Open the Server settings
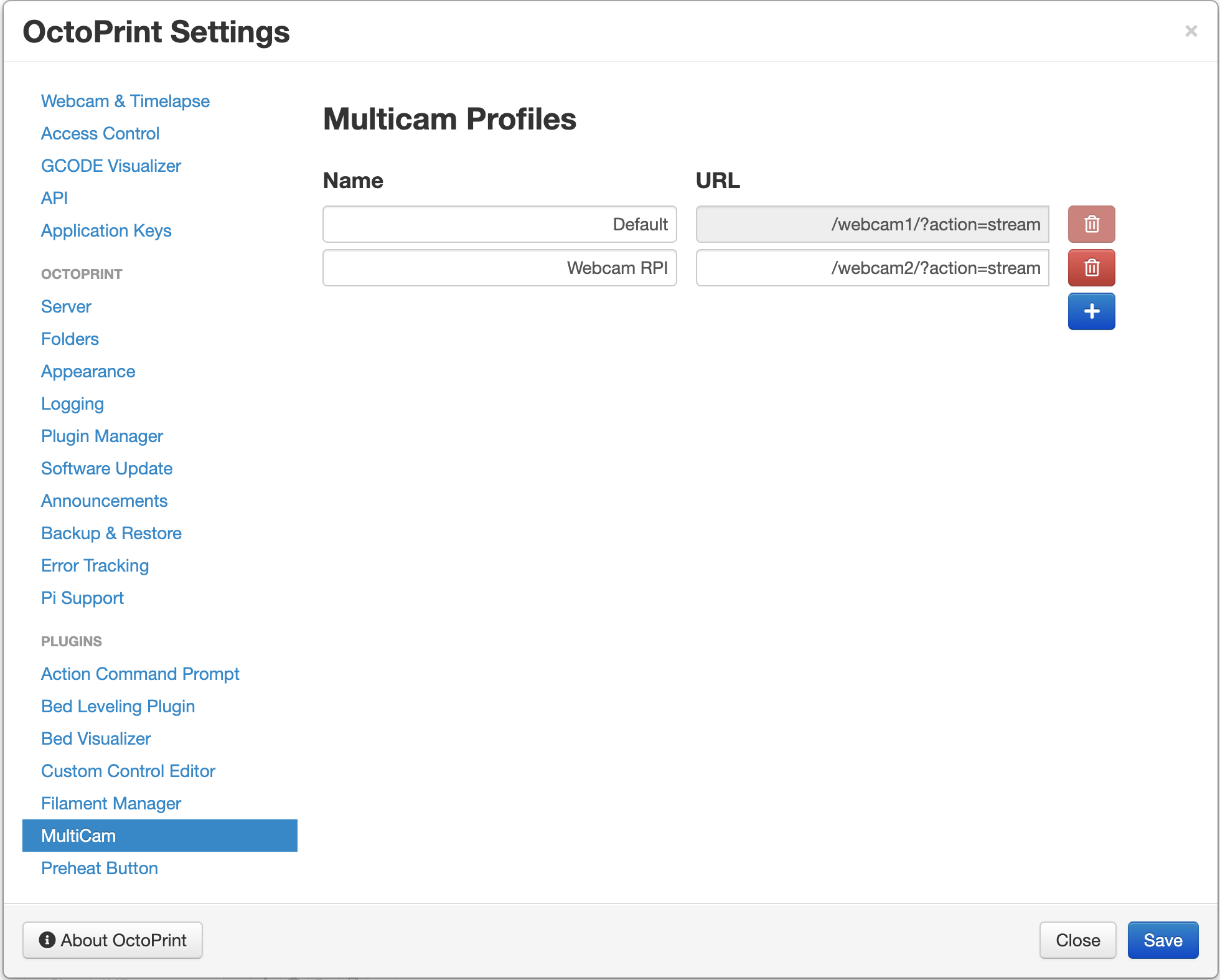 66,306
